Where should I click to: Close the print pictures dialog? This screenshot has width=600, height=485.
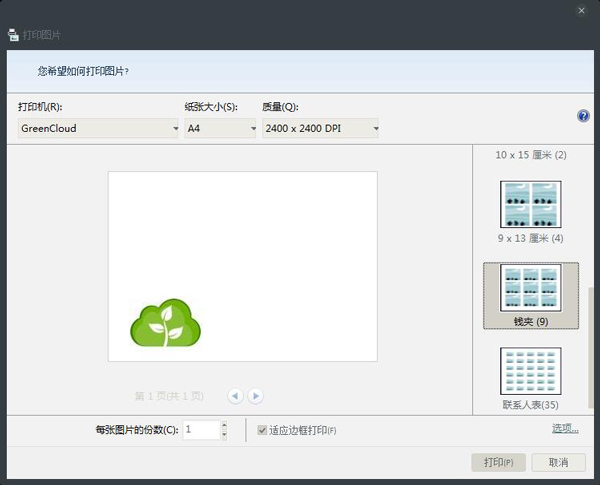tap(581, 11)
